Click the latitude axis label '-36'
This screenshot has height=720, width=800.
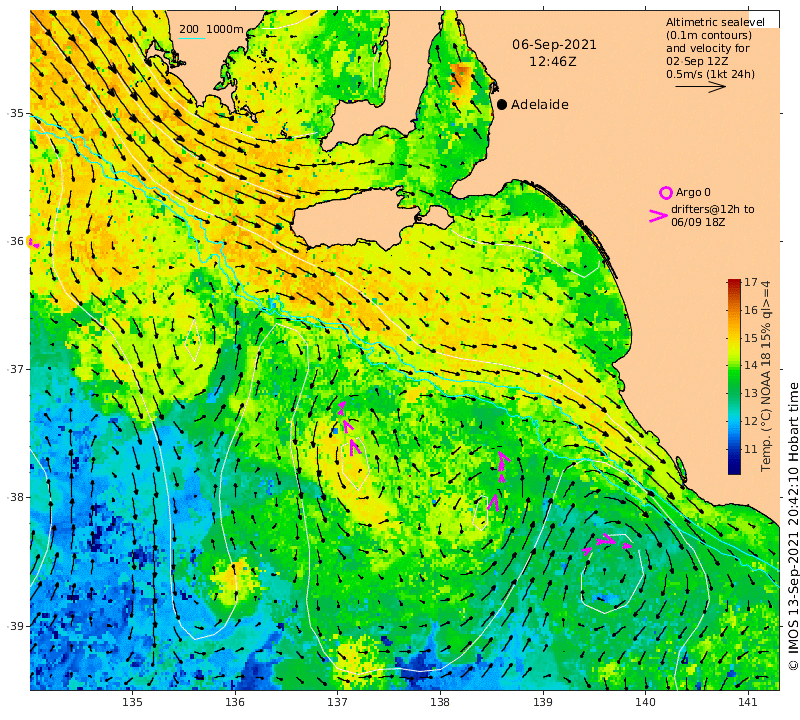[16, 241]
